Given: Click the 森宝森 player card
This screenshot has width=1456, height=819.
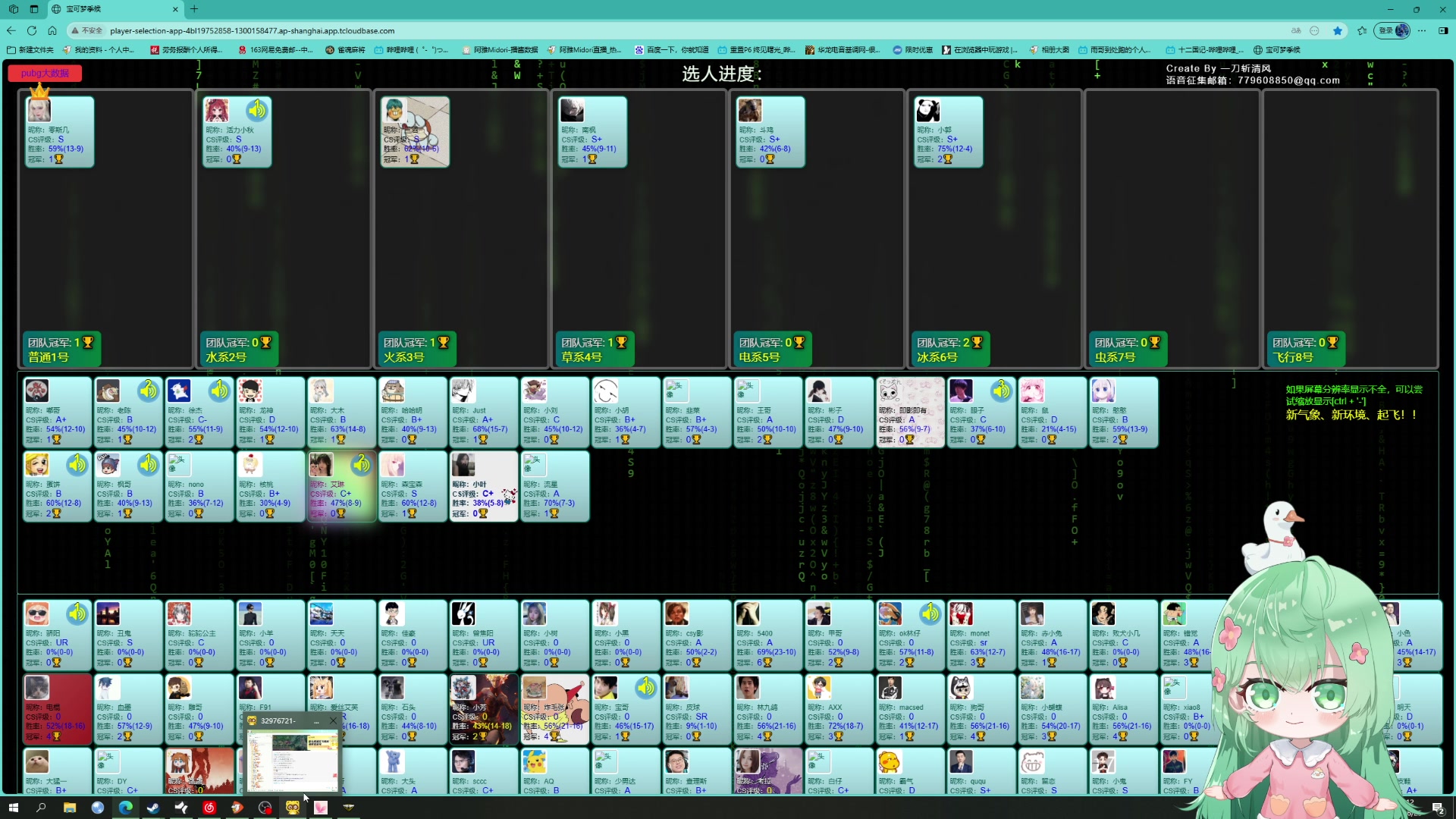Looking at the screenshot, I should tap(413, 486).
